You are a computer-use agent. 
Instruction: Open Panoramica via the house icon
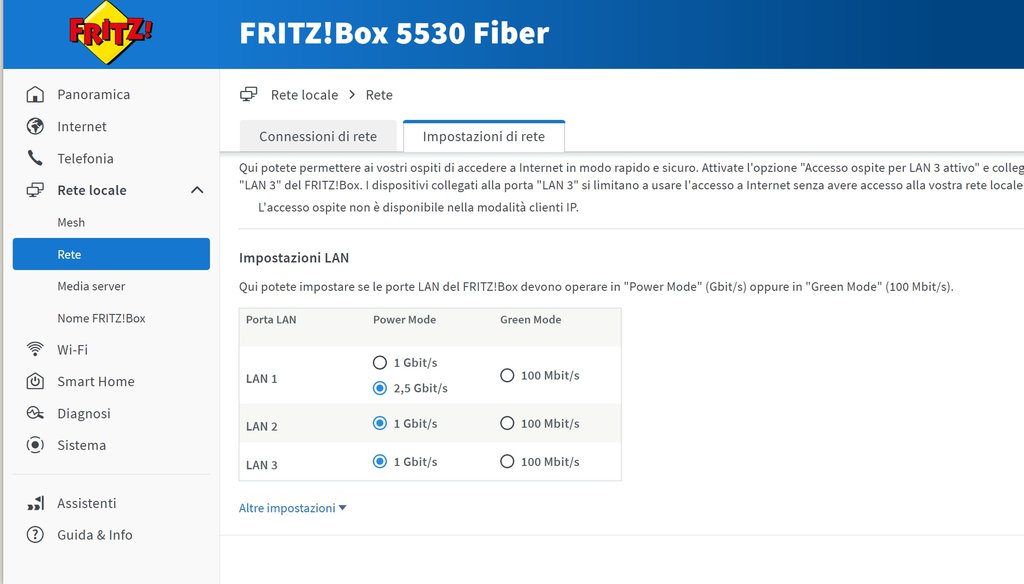coord(36,95)
